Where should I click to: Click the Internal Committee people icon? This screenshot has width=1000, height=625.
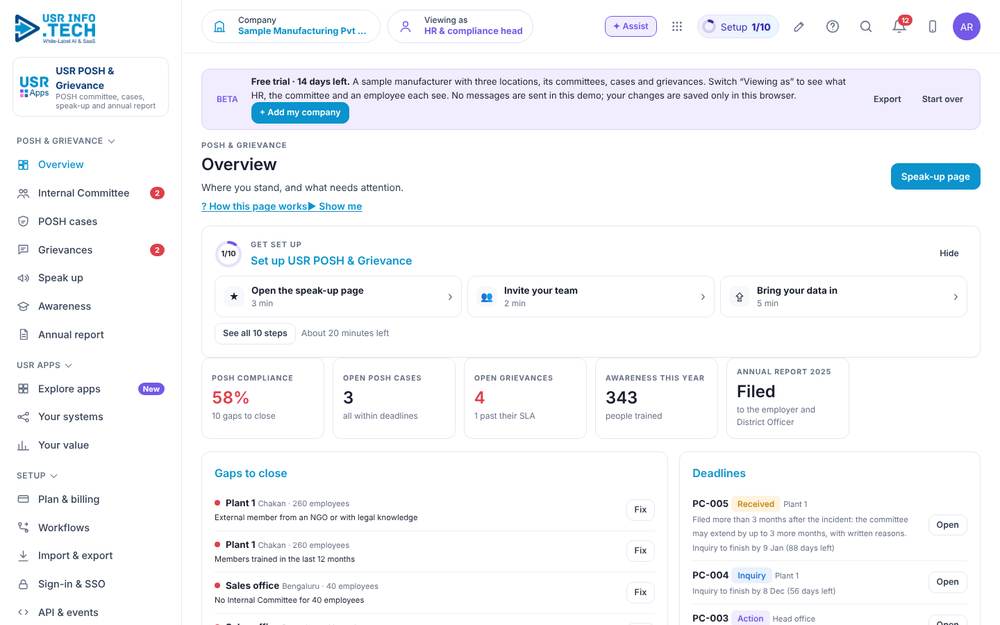pos(23,193)
